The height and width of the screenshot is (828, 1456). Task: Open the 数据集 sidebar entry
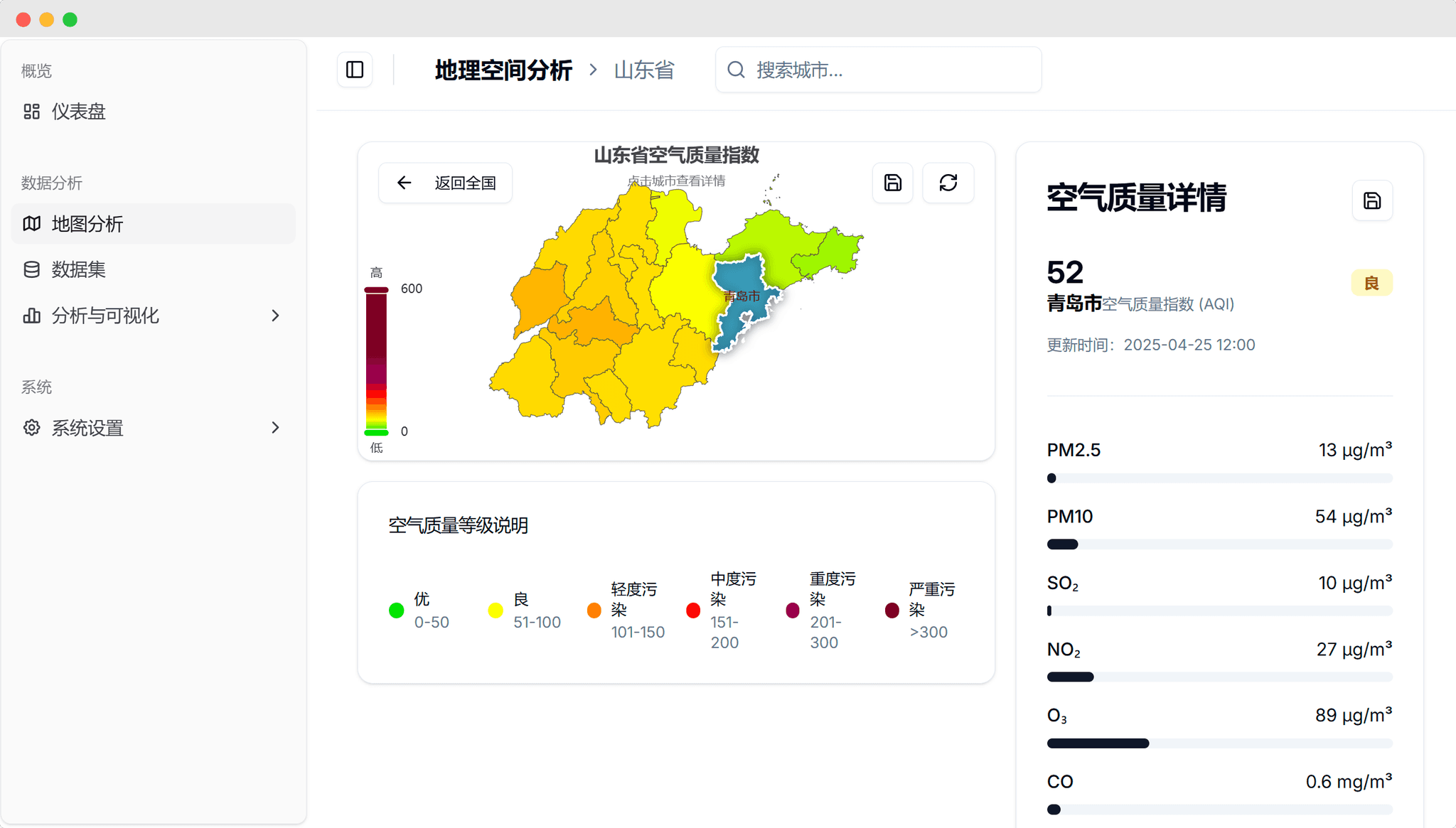tap(154, 269)
